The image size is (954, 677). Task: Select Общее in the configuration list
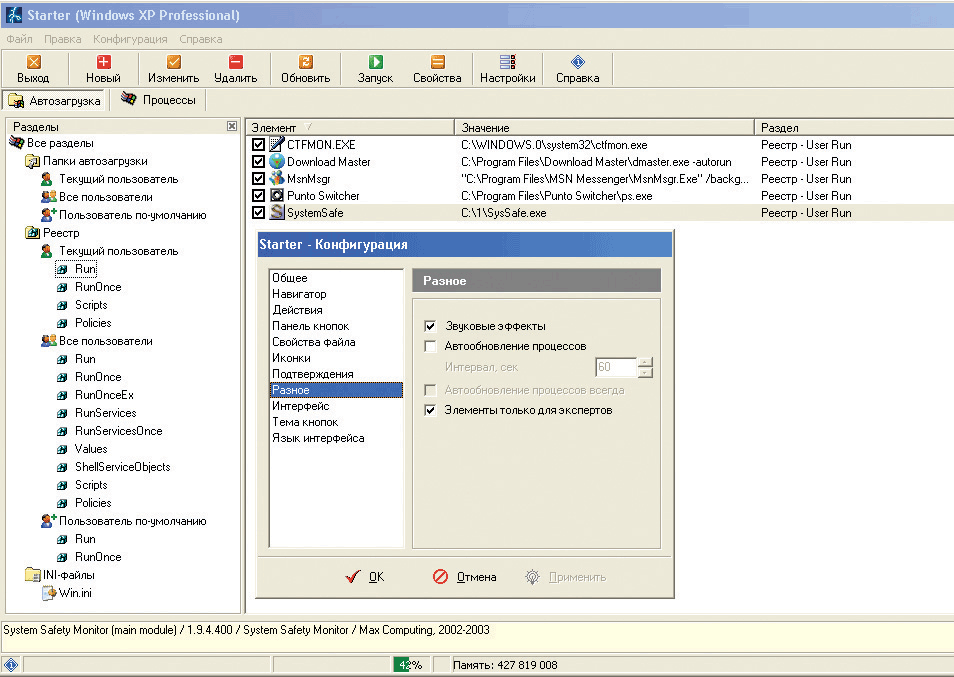click(x=336, y=278)
